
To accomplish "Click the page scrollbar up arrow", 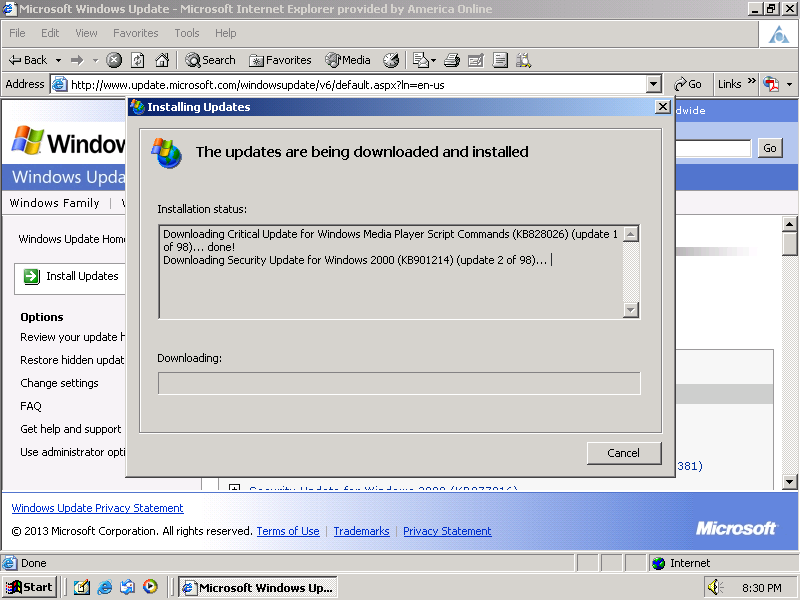I will coord(789,224).
